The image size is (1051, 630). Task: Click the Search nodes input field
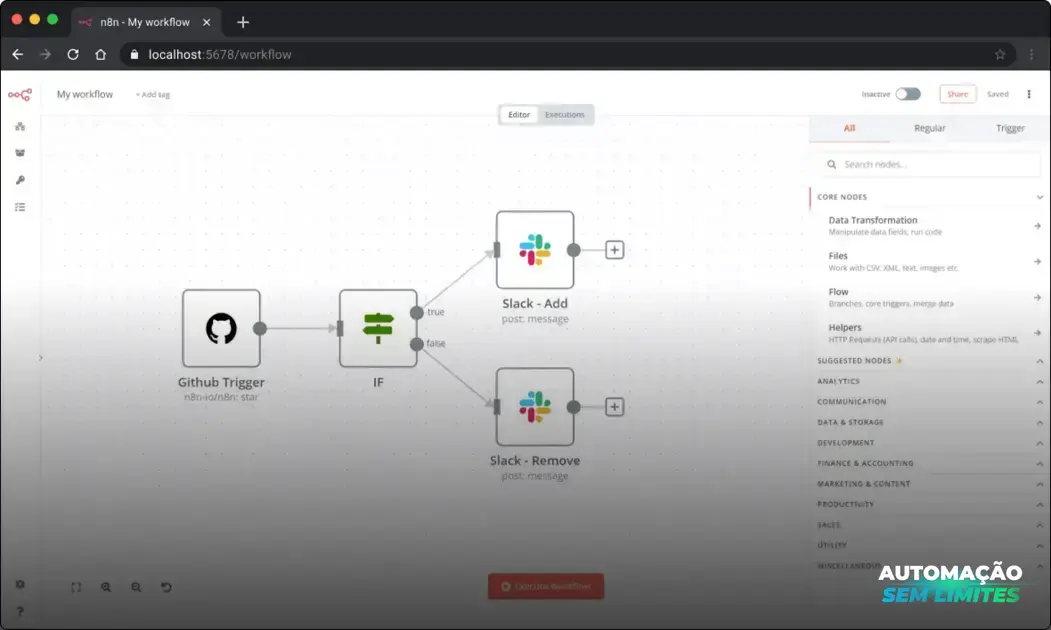pyautogui.click(x=930, y=164)
